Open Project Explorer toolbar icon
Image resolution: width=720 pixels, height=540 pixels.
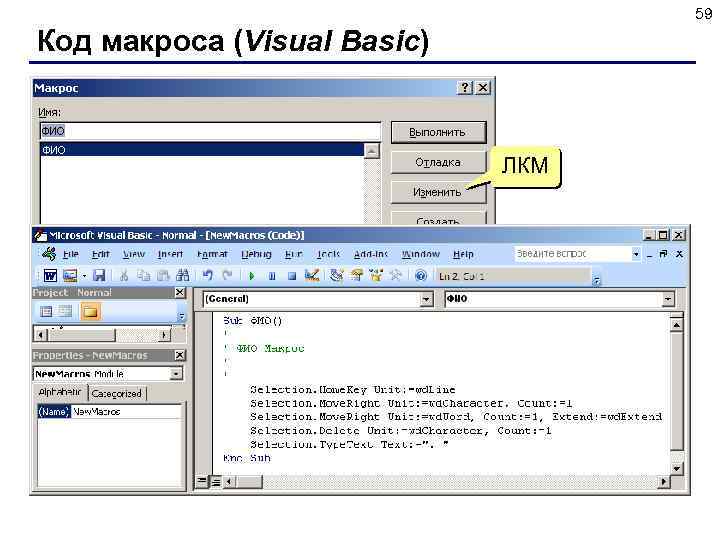[337, 276]
